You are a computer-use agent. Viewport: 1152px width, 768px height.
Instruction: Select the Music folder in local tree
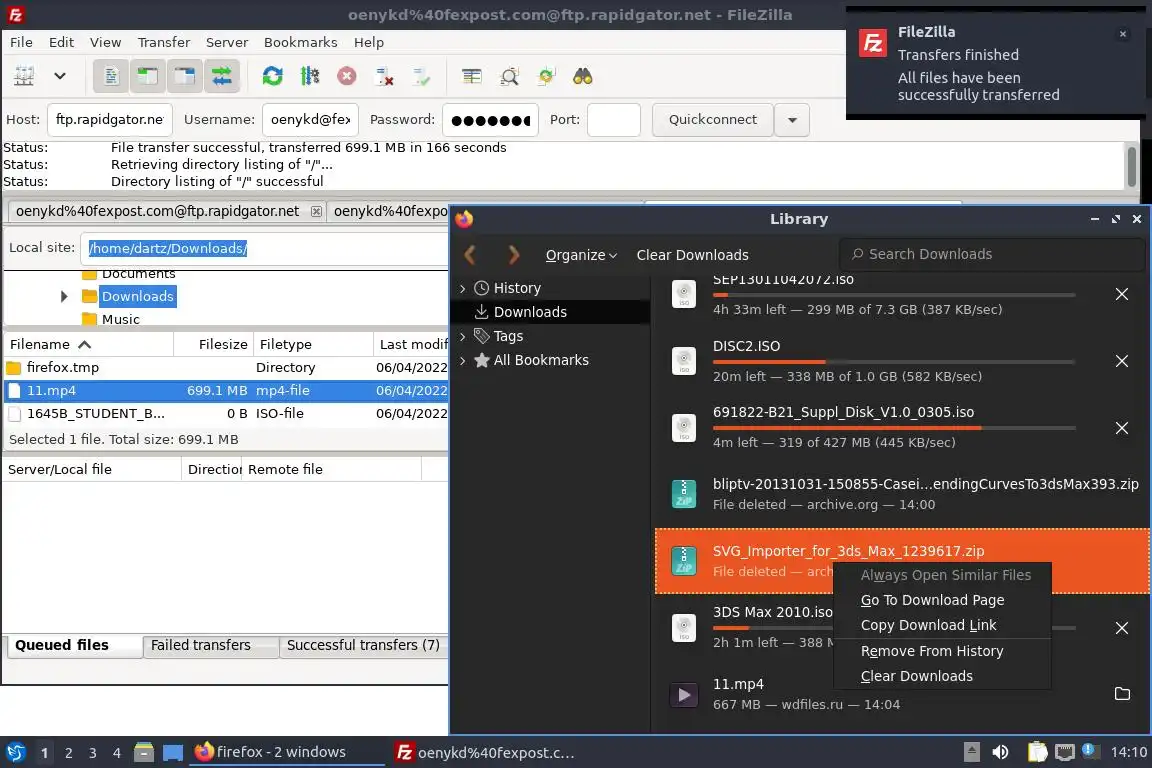click(120, 319)
